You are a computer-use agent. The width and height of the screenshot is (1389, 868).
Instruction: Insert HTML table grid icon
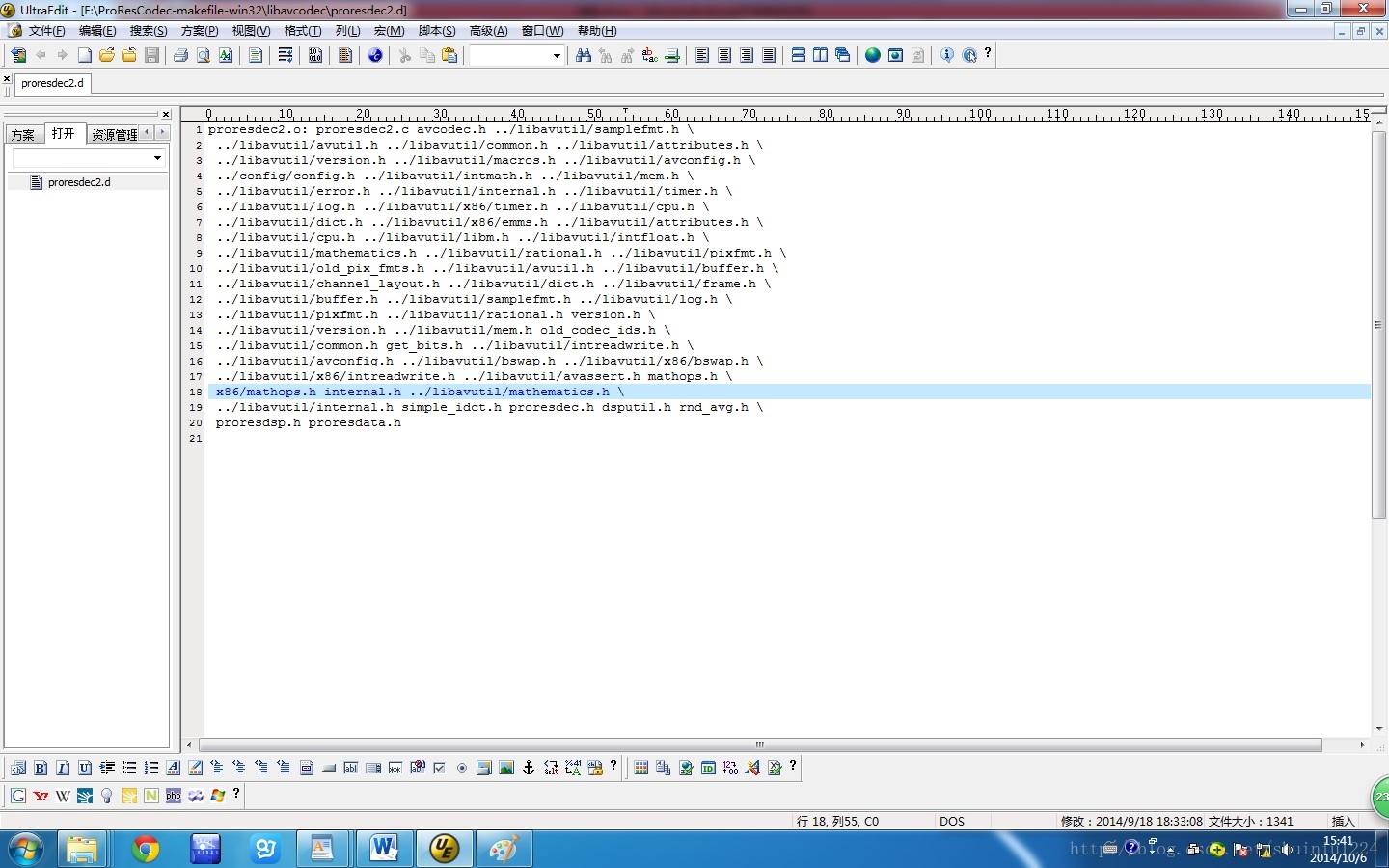coord(641,768)
